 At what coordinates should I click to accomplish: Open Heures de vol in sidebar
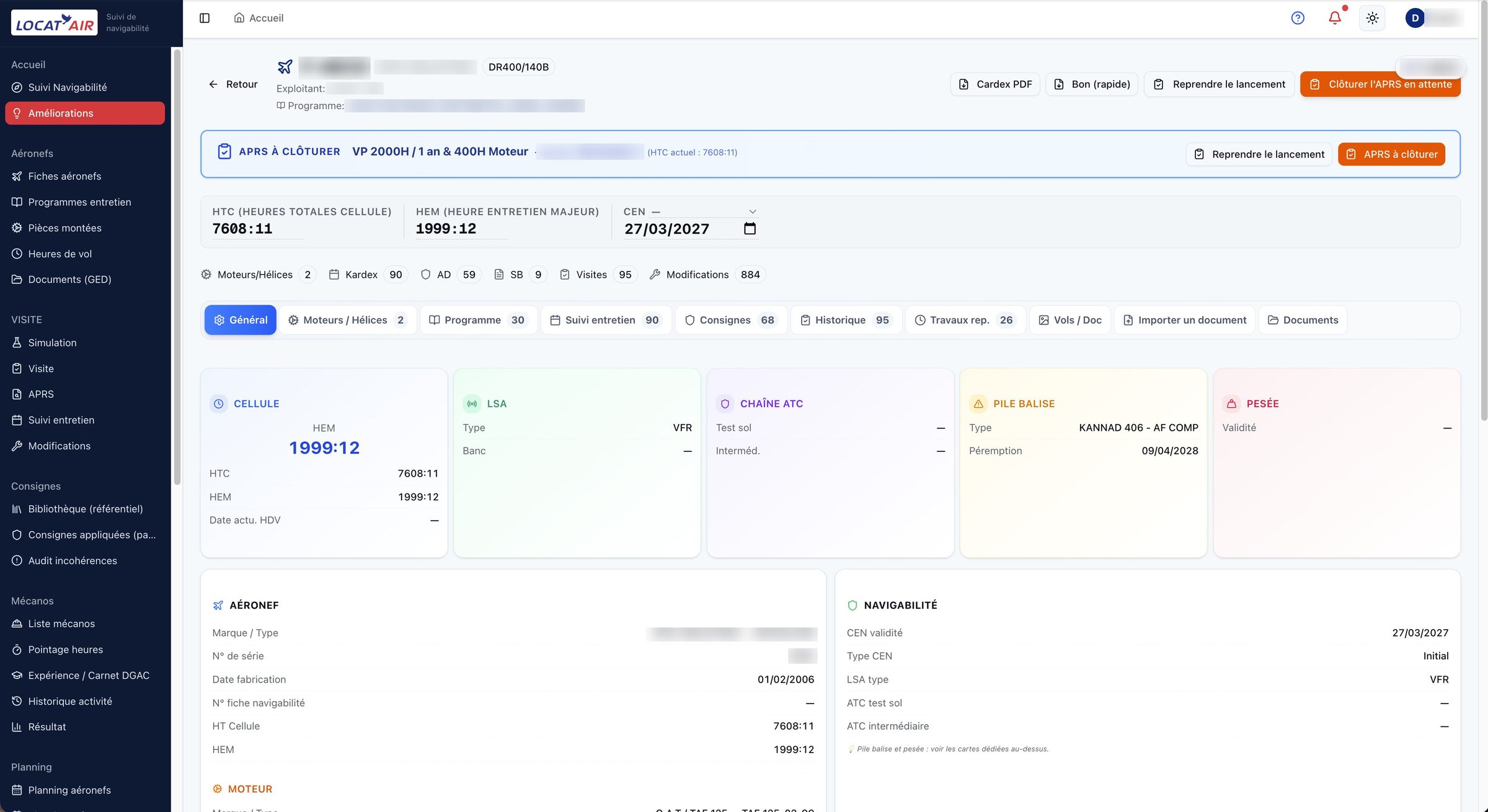tap(85, 254)
